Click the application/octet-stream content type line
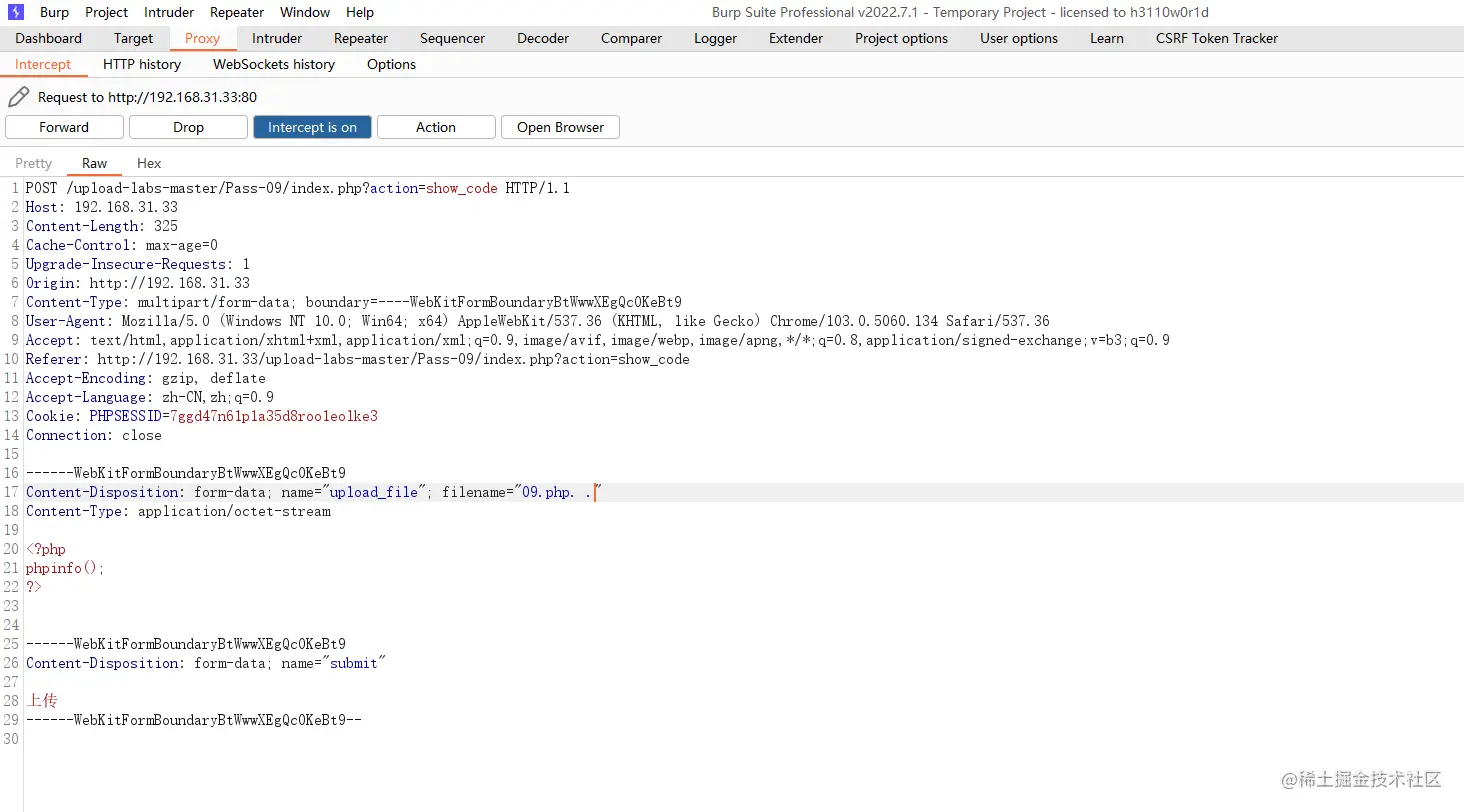 click(x=178, y=511)
